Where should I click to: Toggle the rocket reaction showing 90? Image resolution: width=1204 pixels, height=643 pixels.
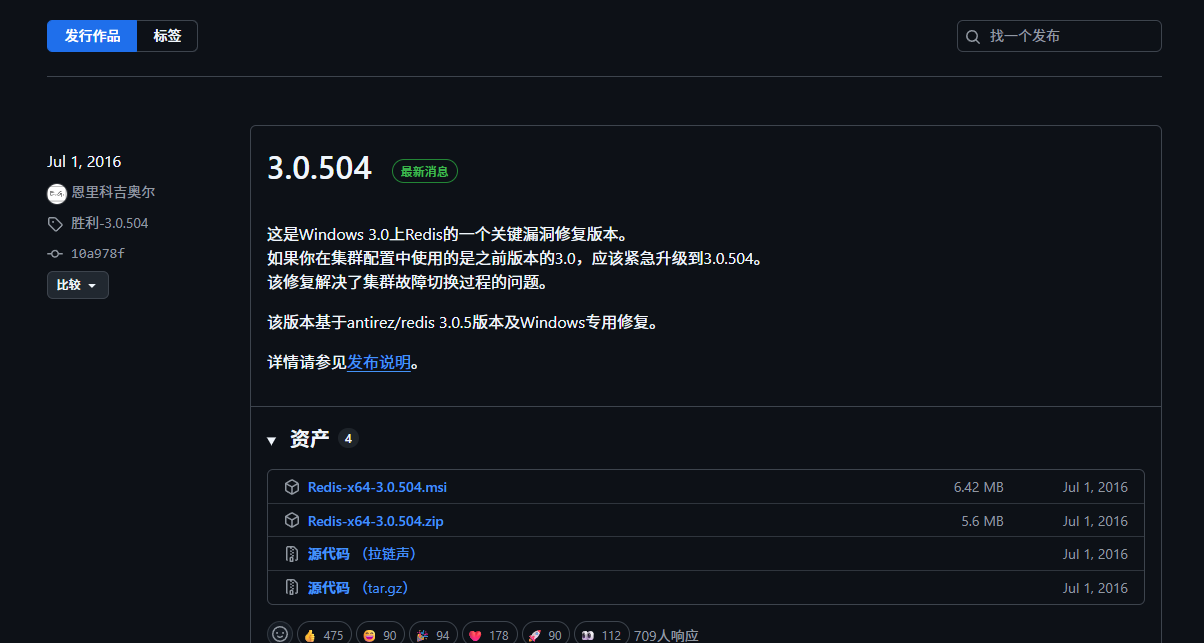[x=545, y=634]
